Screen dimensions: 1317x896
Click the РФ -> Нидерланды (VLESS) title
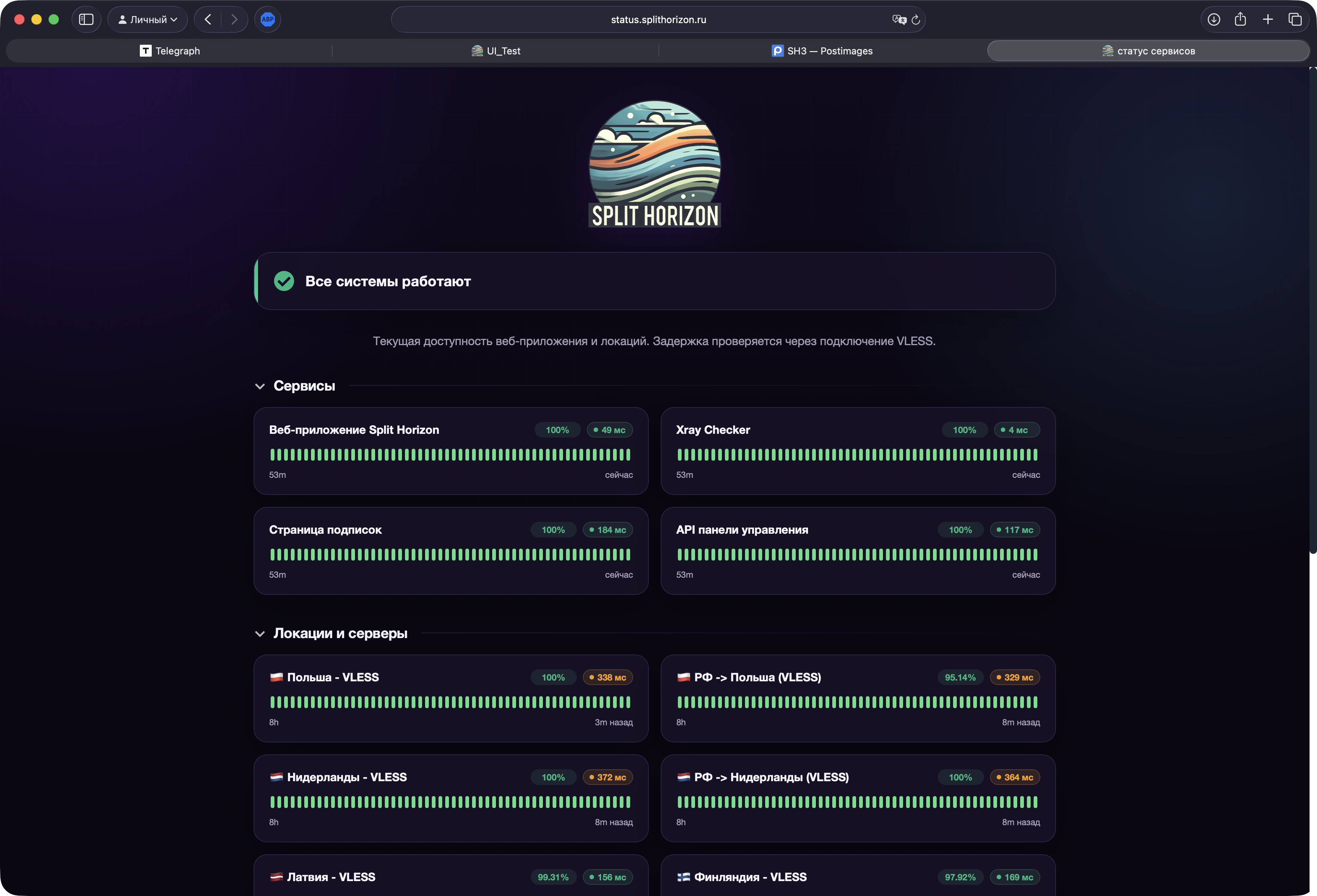coord(771,777)
